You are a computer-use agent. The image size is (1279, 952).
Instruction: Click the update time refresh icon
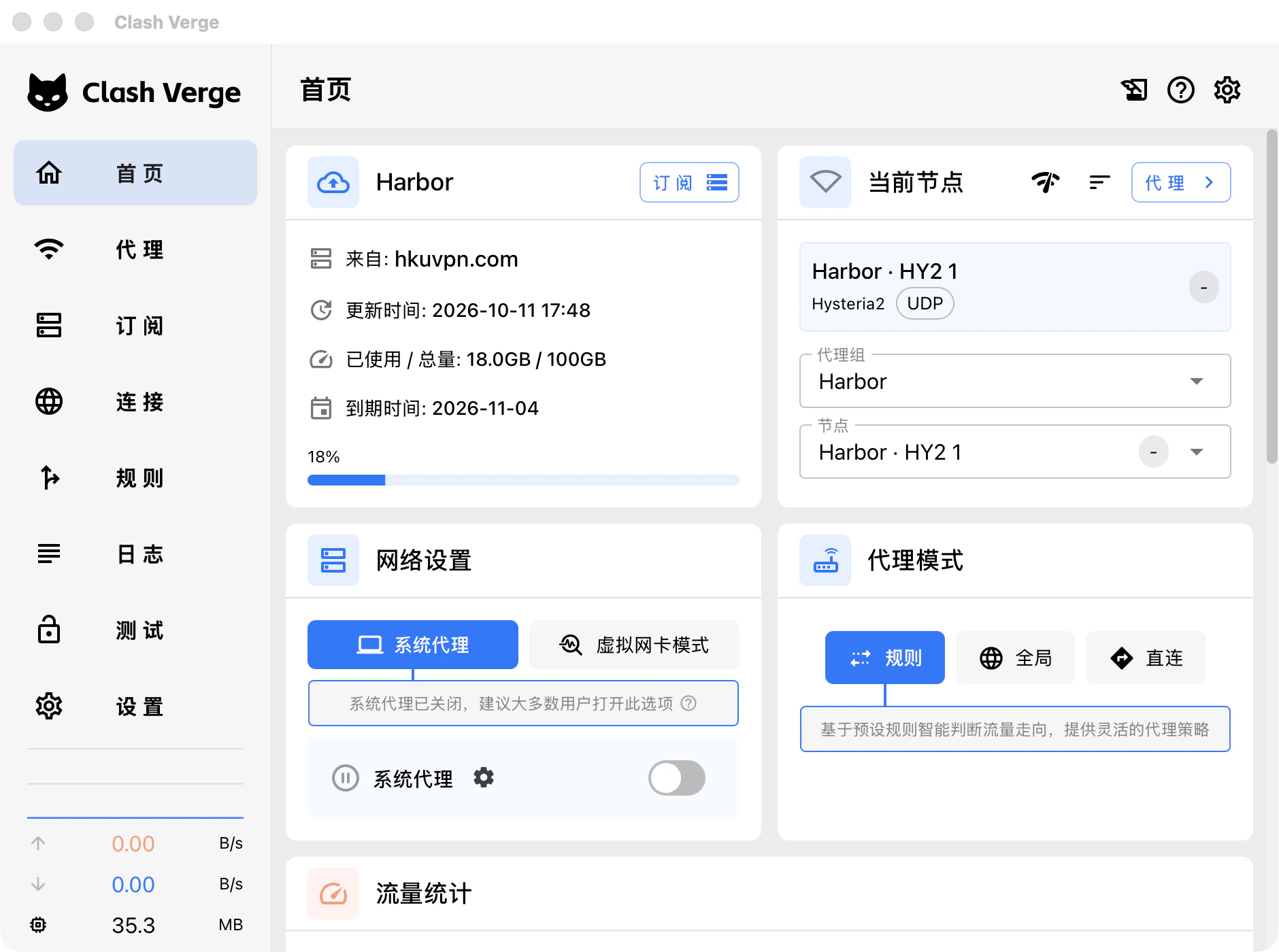[x=321, y=310]
